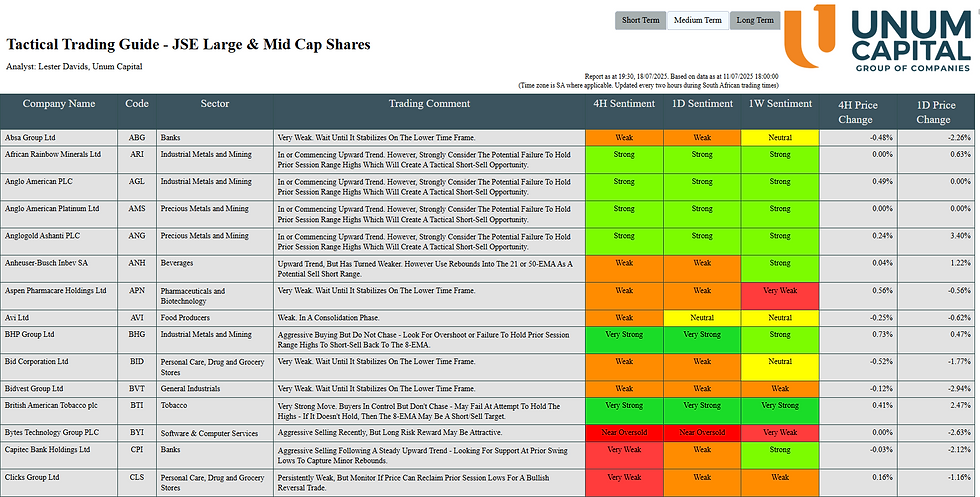Click the CPI share code
The height and width of the screenshot is (497, 980).
pos(137,449)
